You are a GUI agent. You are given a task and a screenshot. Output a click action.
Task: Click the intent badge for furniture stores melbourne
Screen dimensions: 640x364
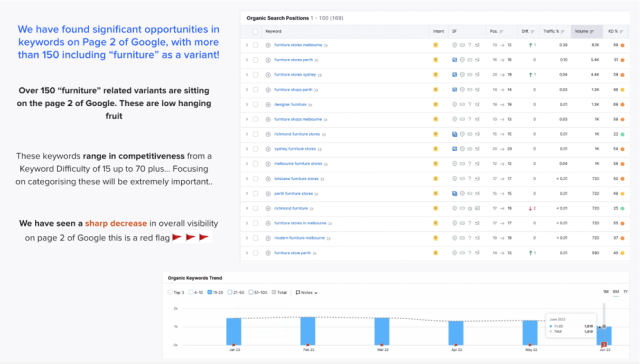(436, 45)
